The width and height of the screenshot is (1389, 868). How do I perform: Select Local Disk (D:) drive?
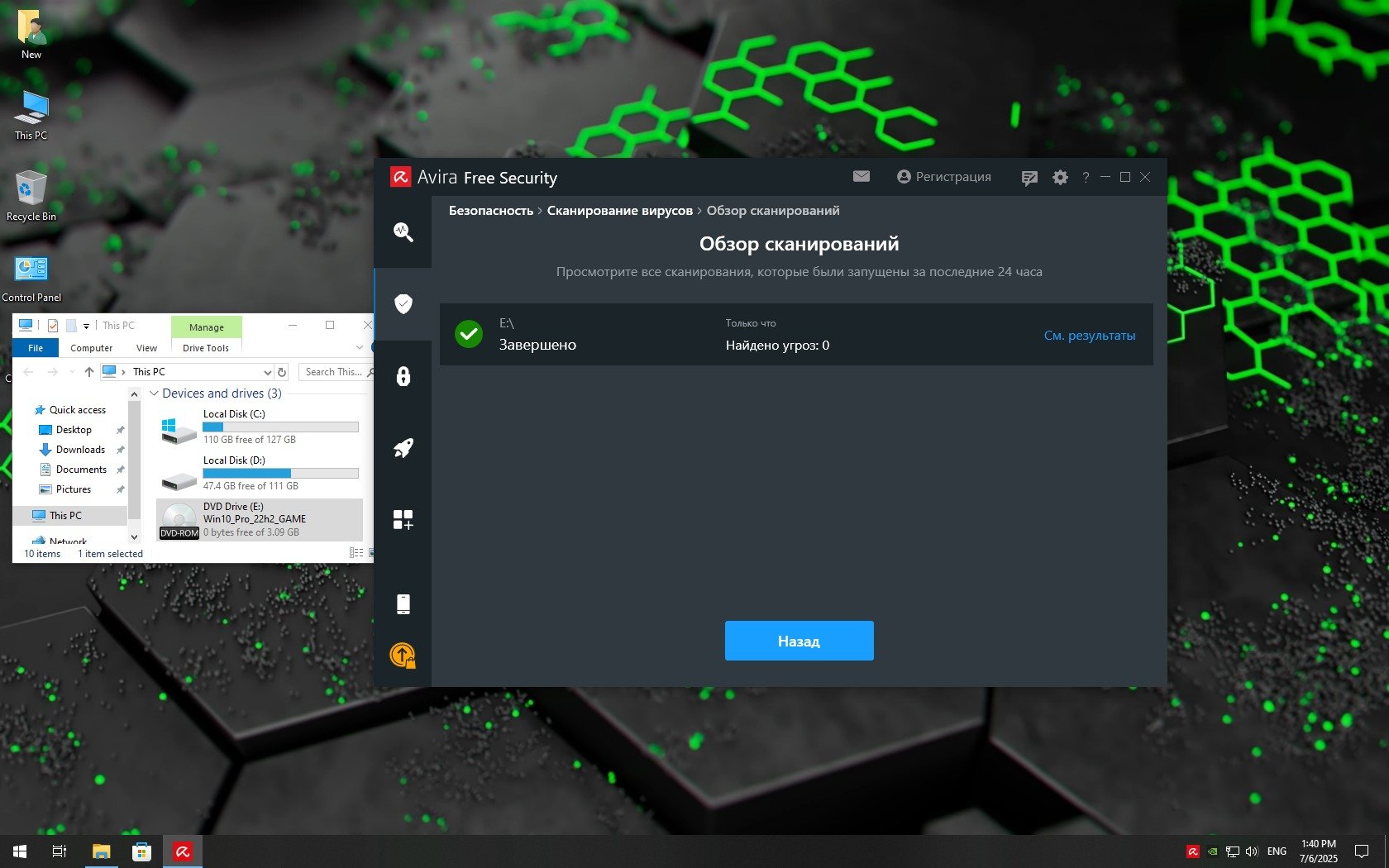[x=260, y=473]
